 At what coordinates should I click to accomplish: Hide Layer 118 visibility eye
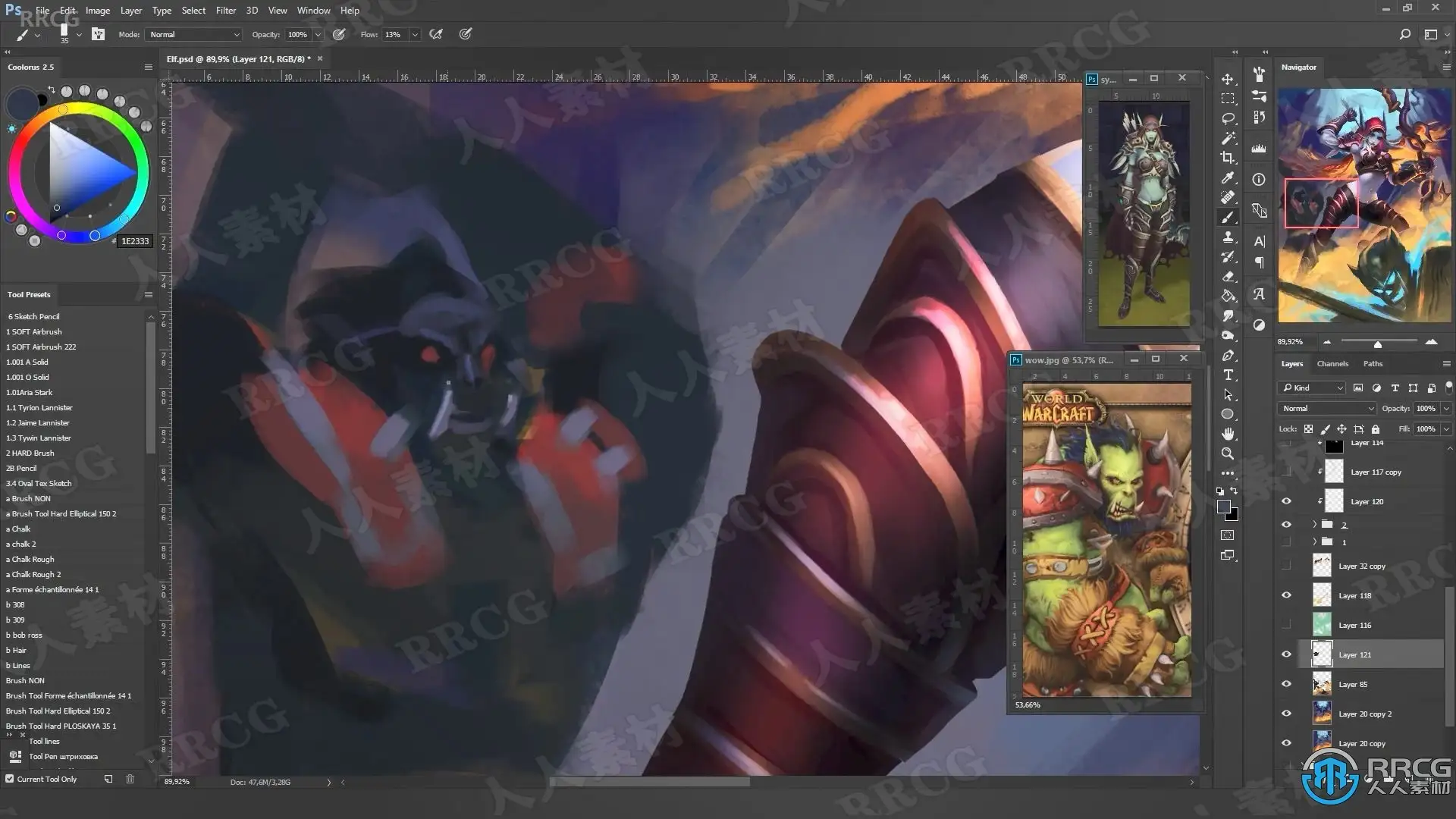(1286, 595)
